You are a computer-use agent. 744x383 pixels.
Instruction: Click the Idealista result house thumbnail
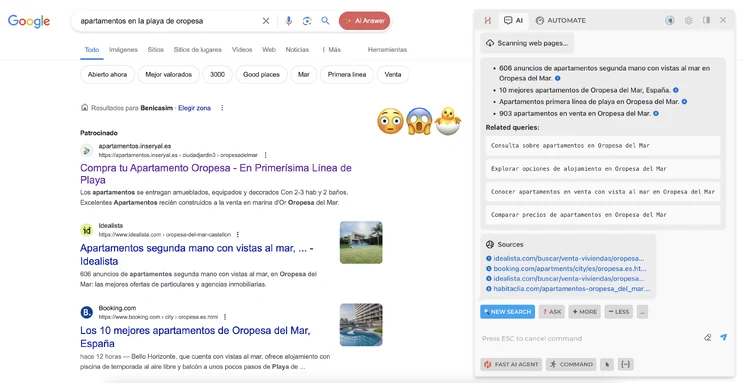coord(361,243)
